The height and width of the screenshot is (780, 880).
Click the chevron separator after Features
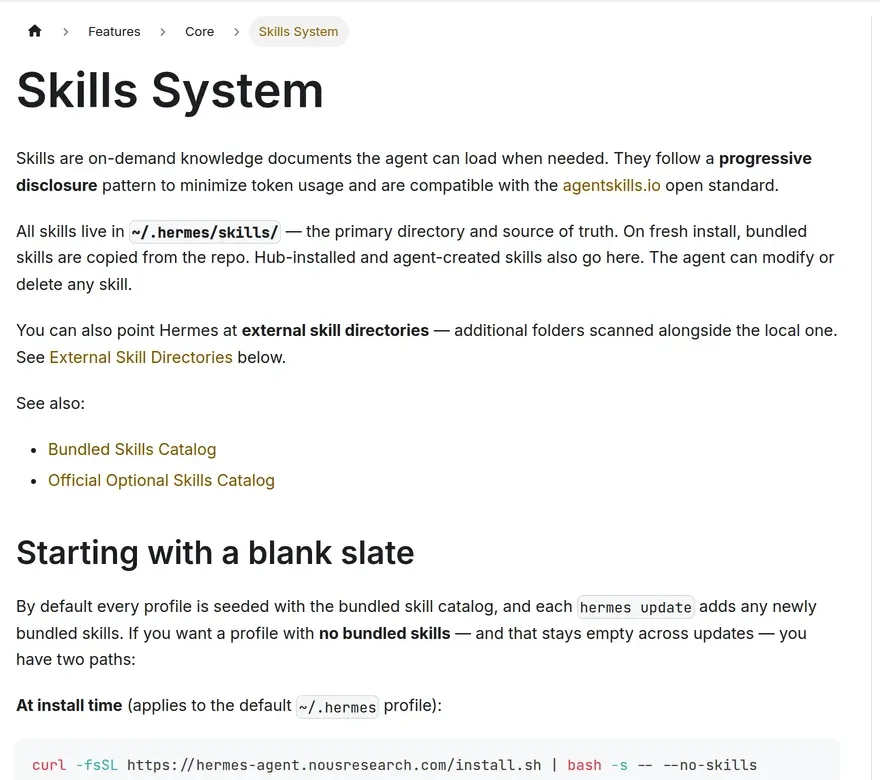coord(163,32)
